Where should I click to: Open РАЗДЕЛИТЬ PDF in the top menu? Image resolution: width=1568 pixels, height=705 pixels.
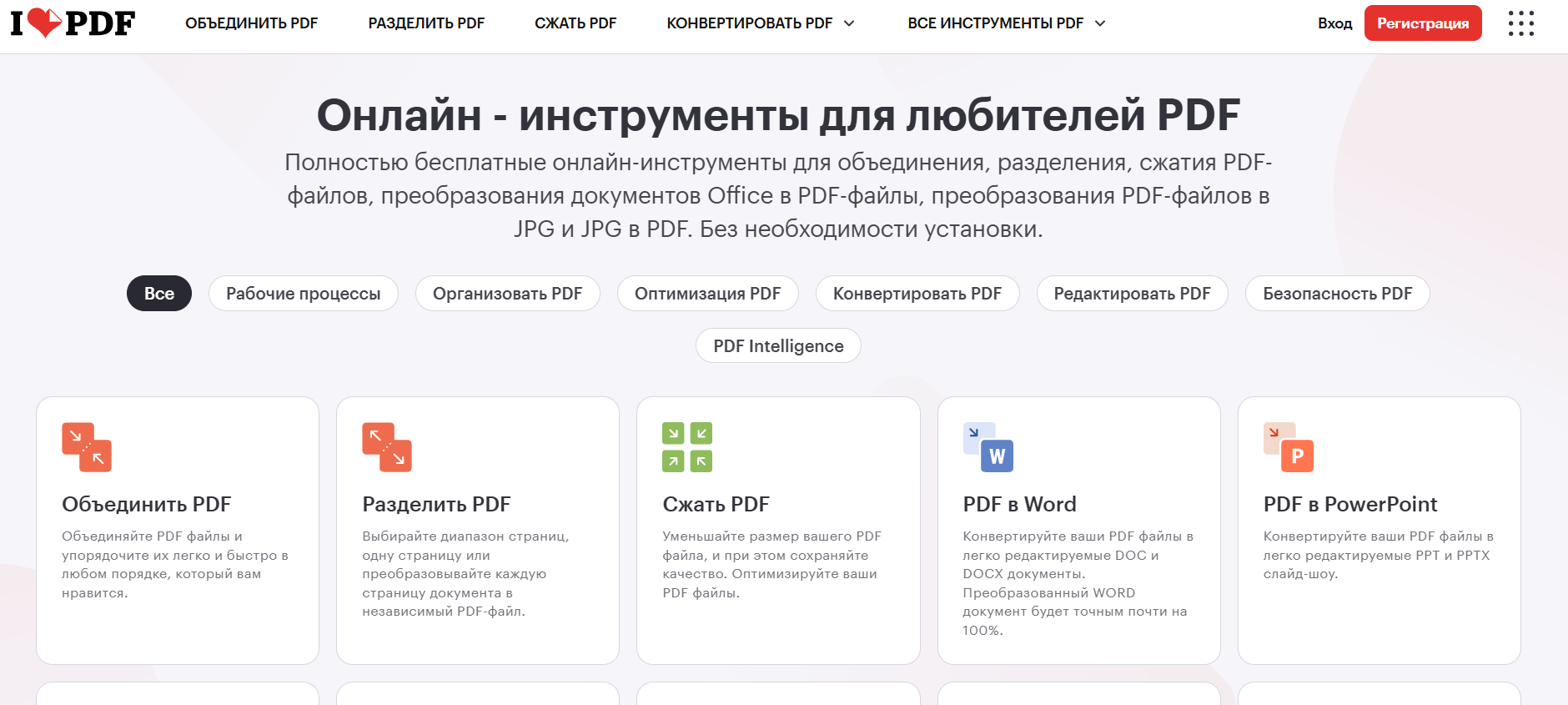point(426,23)
